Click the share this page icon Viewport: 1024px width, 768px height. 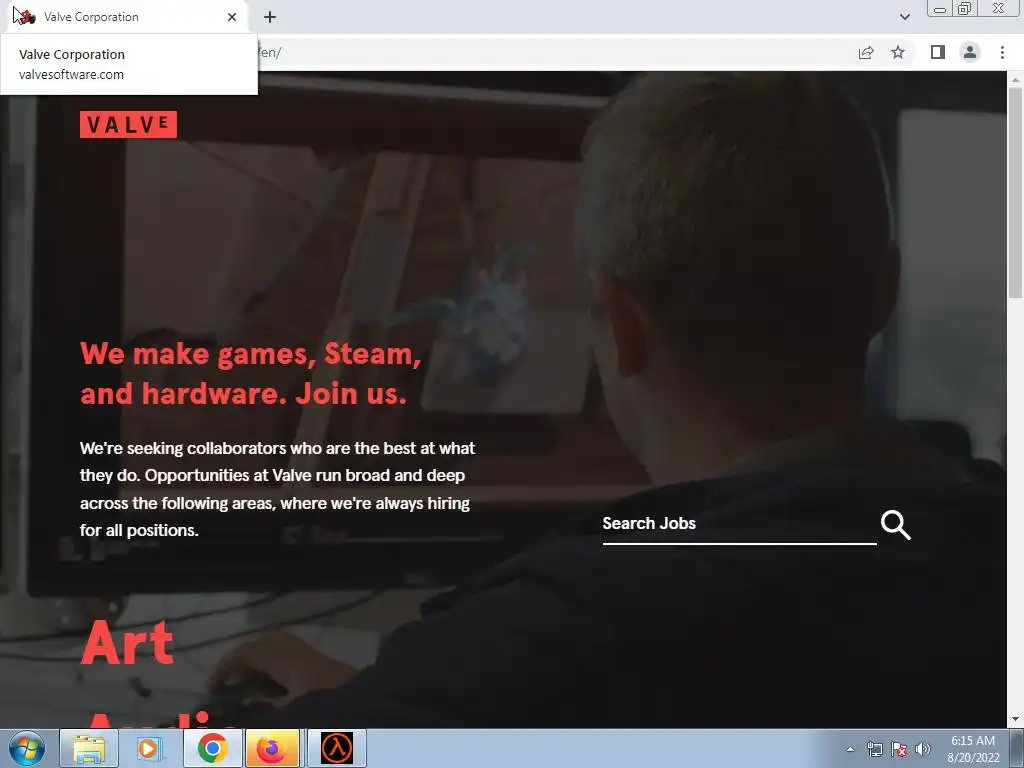coord(866,52)
